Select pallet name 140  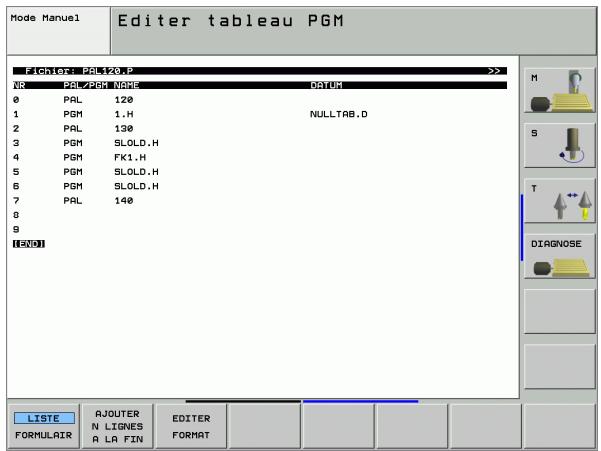pos(123,200)
